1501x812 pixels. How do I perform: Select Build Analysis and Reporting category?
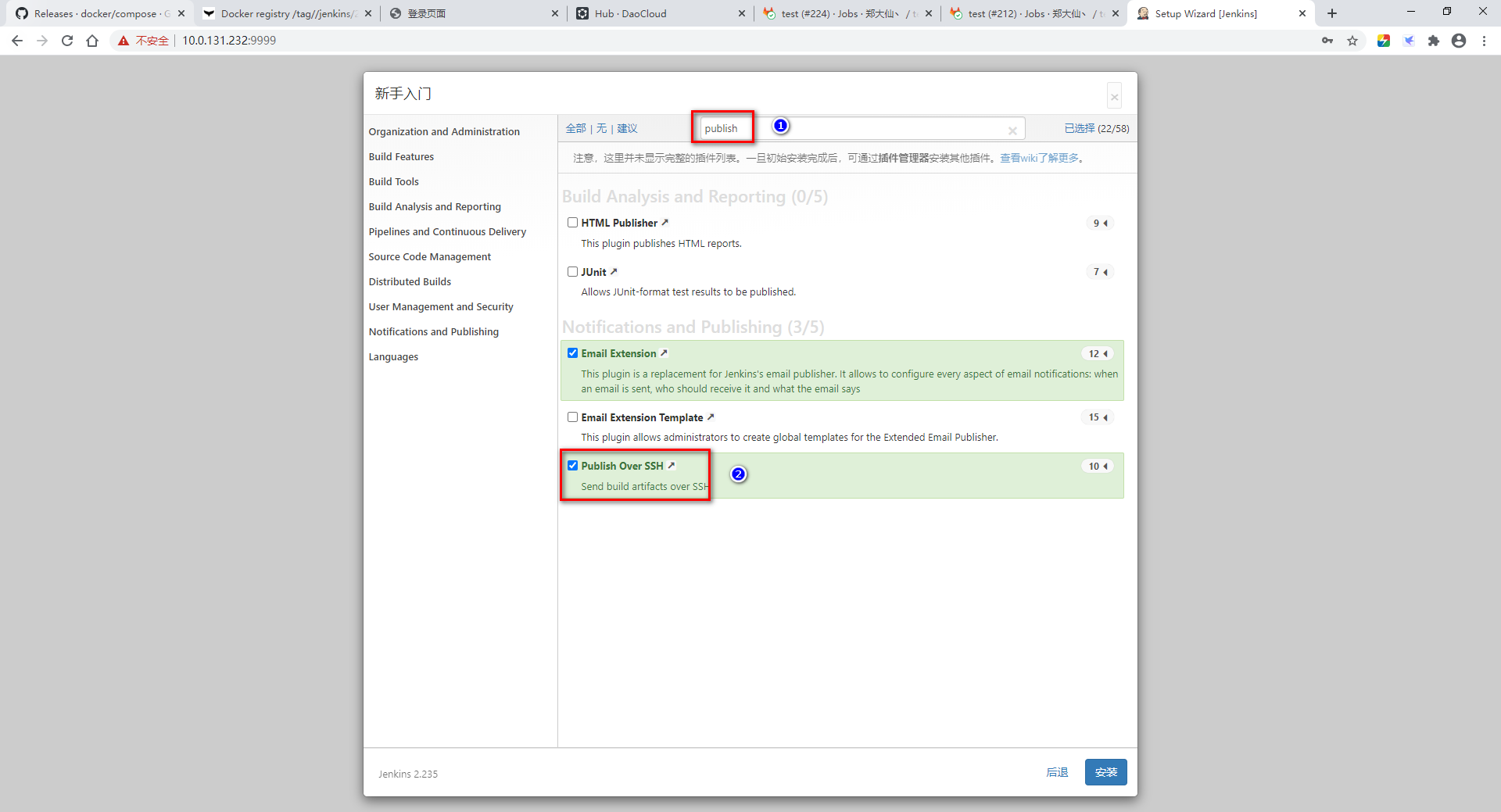[435, 206]
